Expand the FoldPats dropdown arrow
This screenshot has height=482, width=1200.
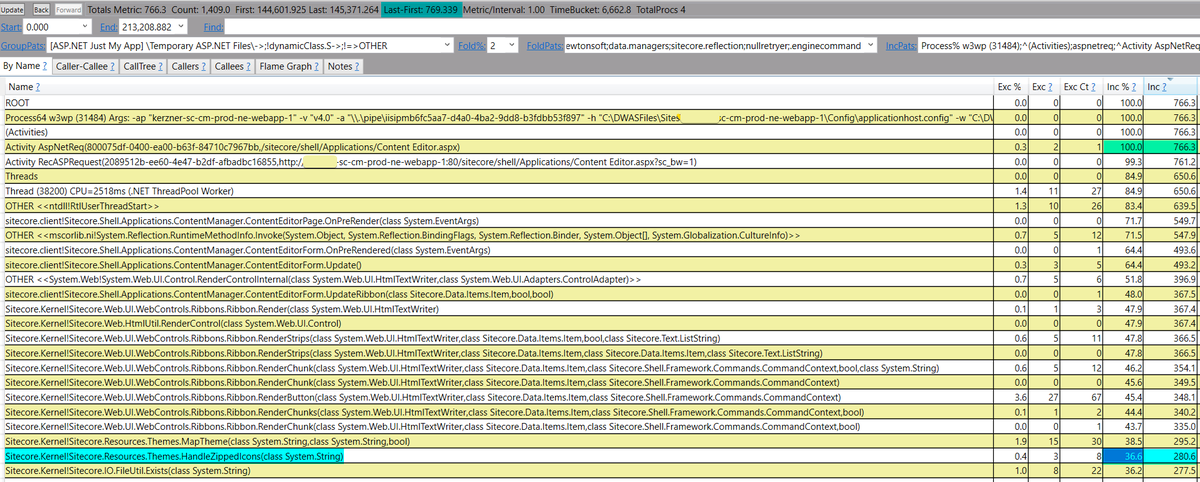(x=868, y=46)
